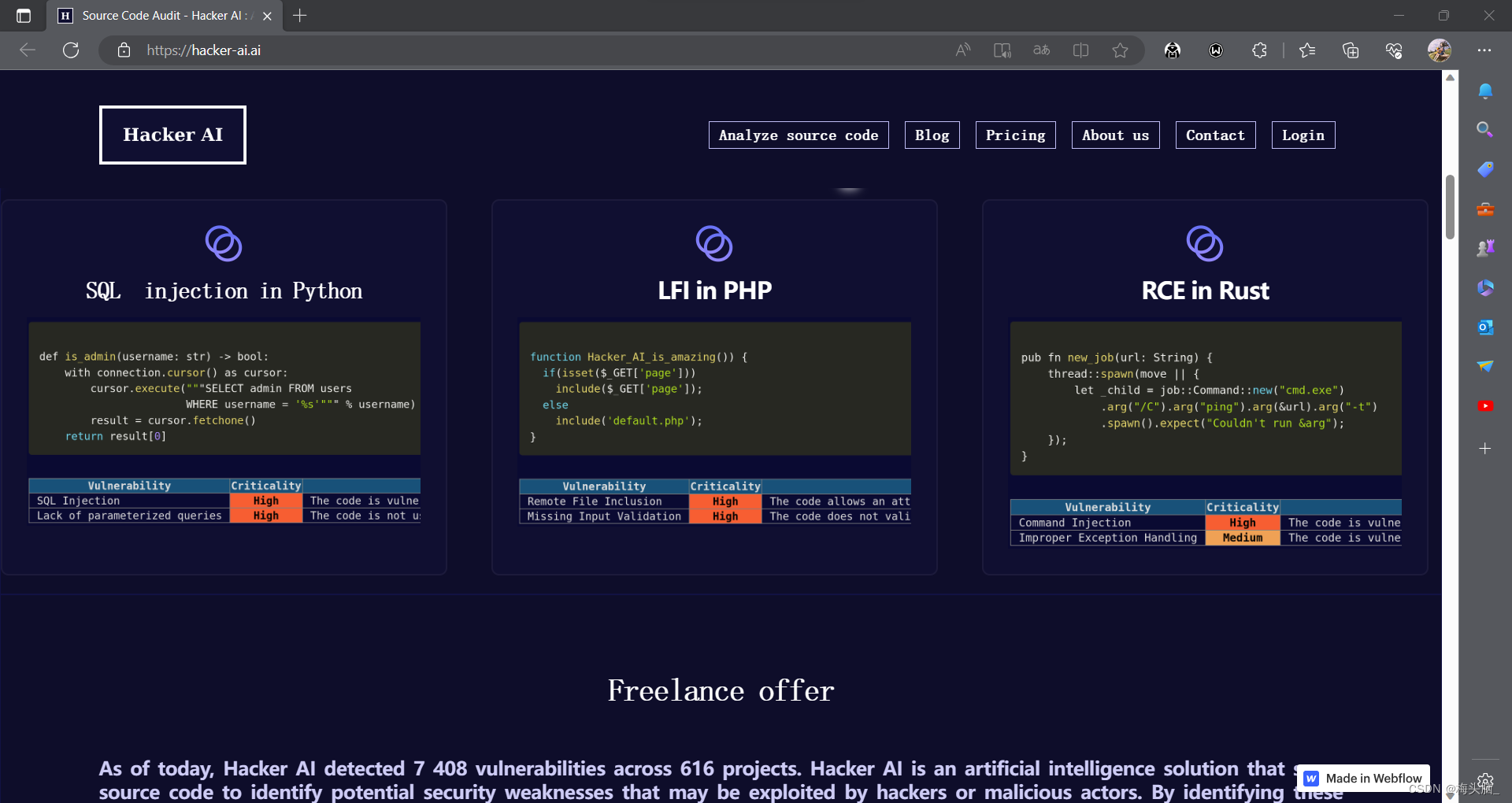Open sidebar settings gear icon
The width and height of the screenshot is (1512, 803).
1485,781
